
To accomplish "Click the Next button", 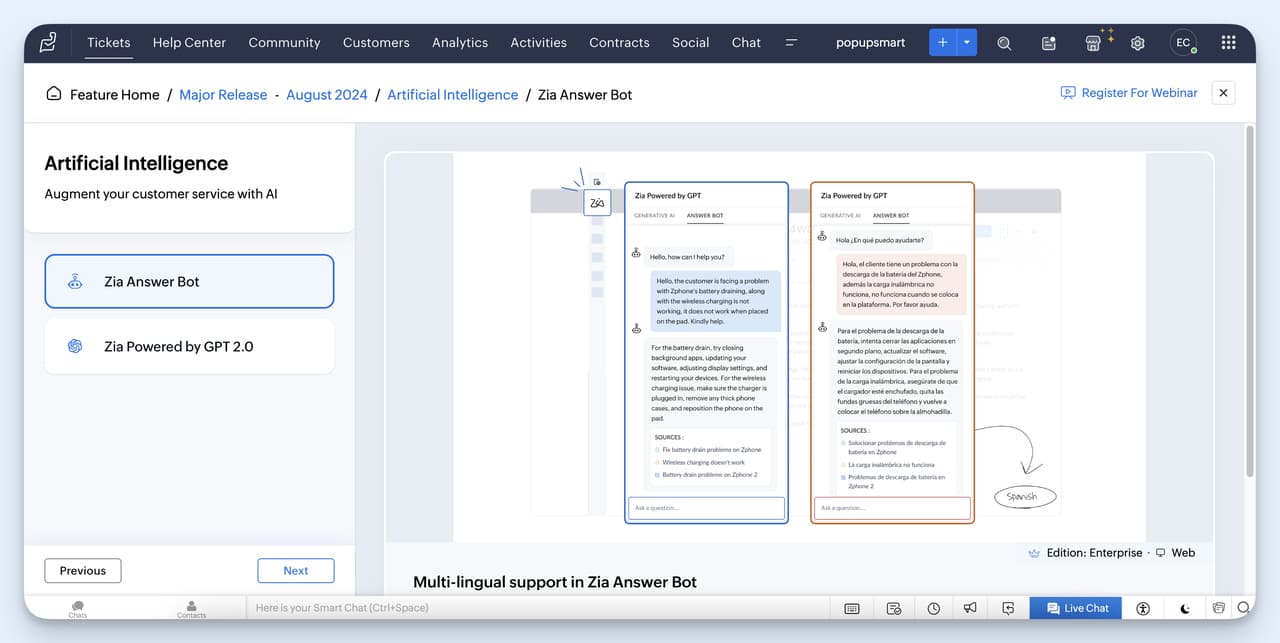I will [296, 571].
